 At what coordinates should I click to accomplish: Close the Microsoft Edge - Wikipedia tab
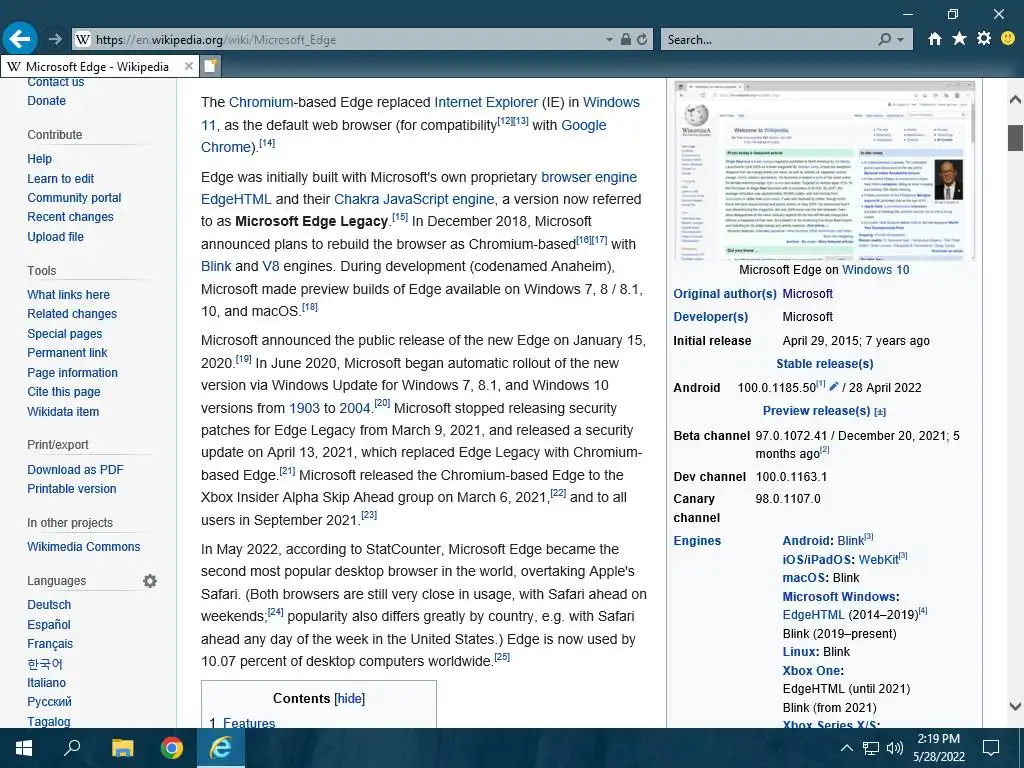point(188,66)
